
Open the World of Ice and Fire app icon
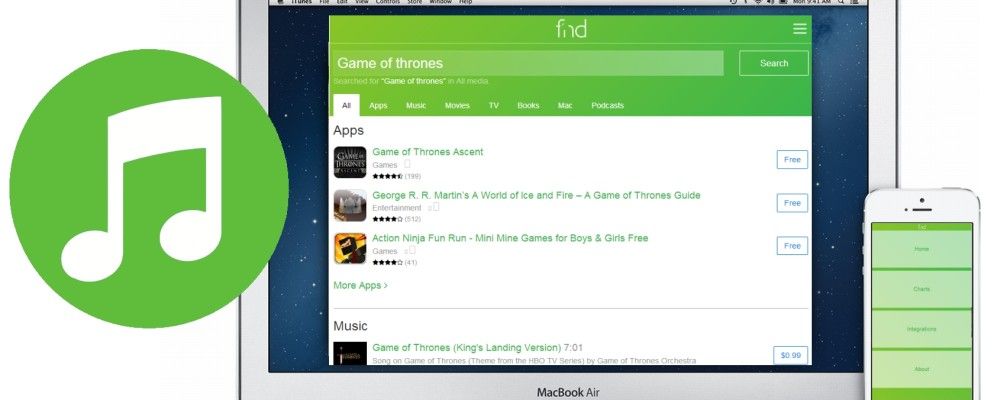click(350, 205)
